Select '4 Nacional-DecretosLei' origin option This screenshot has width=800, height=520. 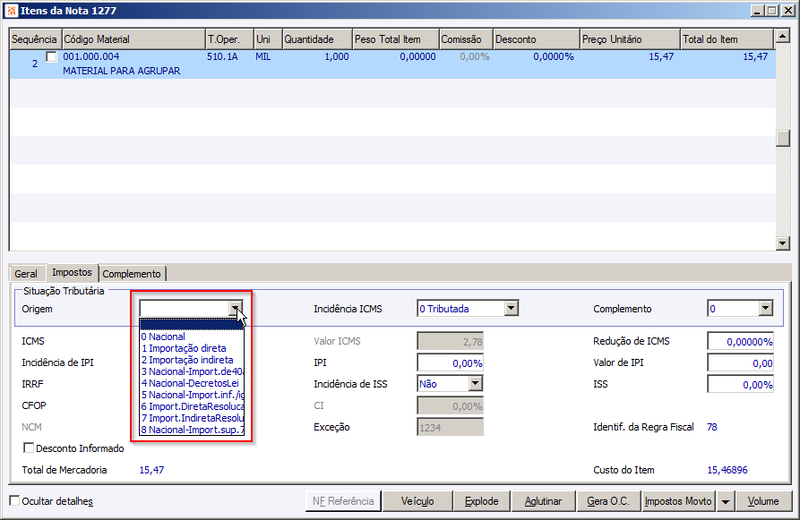192,383
